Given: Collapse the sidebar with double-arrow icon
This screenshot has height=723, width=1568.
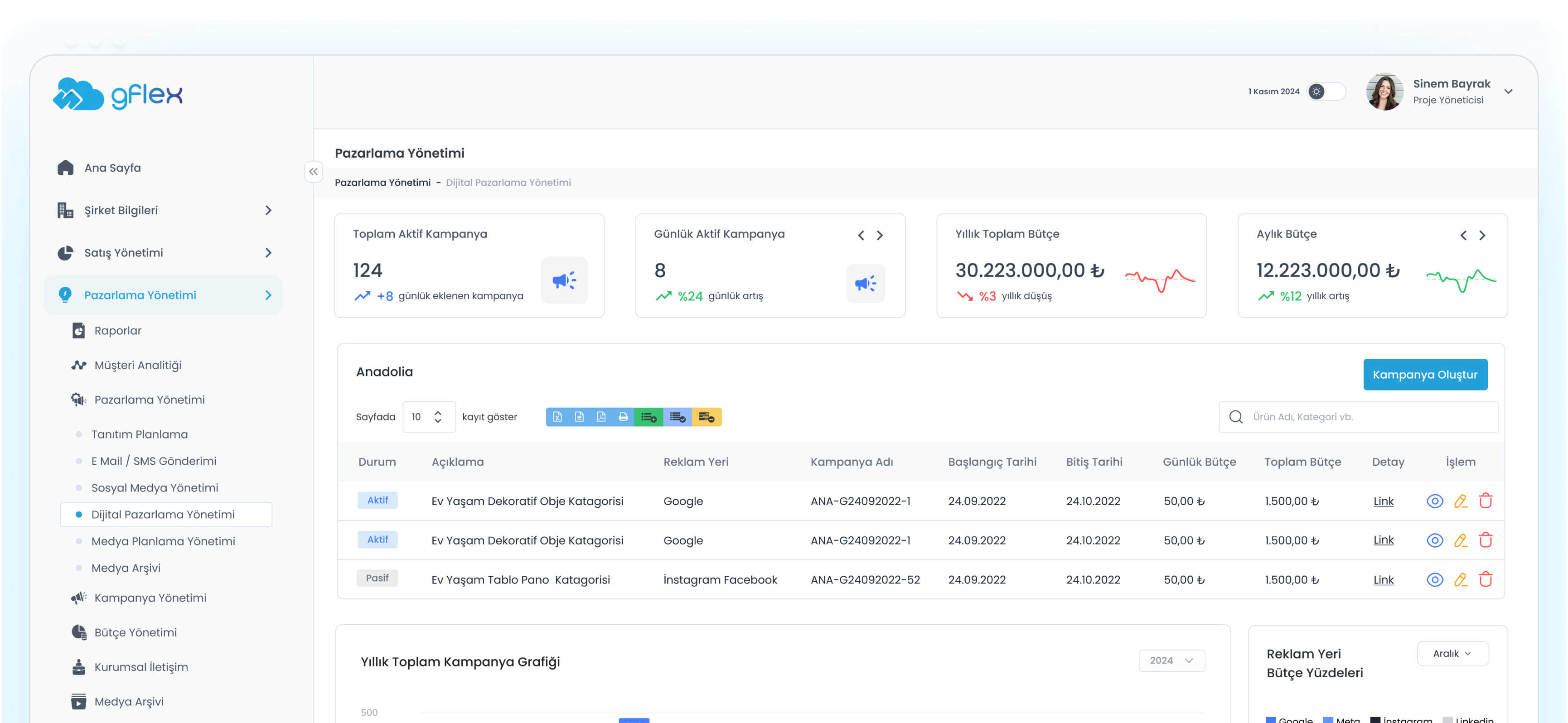Looking at the screenshot, I should click(x=313, y=172).
